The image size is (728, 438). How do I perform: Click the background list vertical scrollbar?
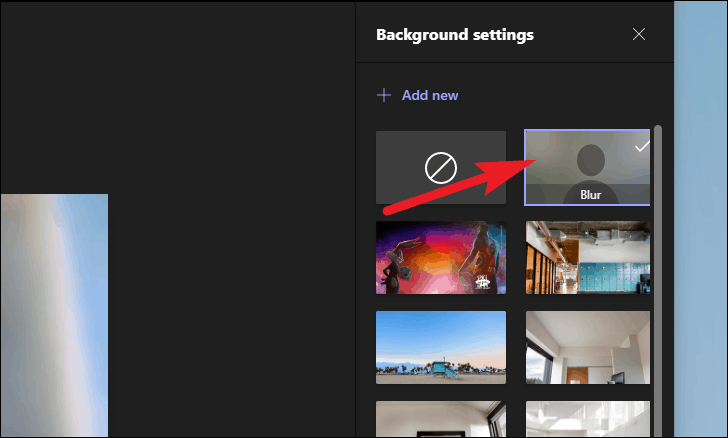(657, 281)
